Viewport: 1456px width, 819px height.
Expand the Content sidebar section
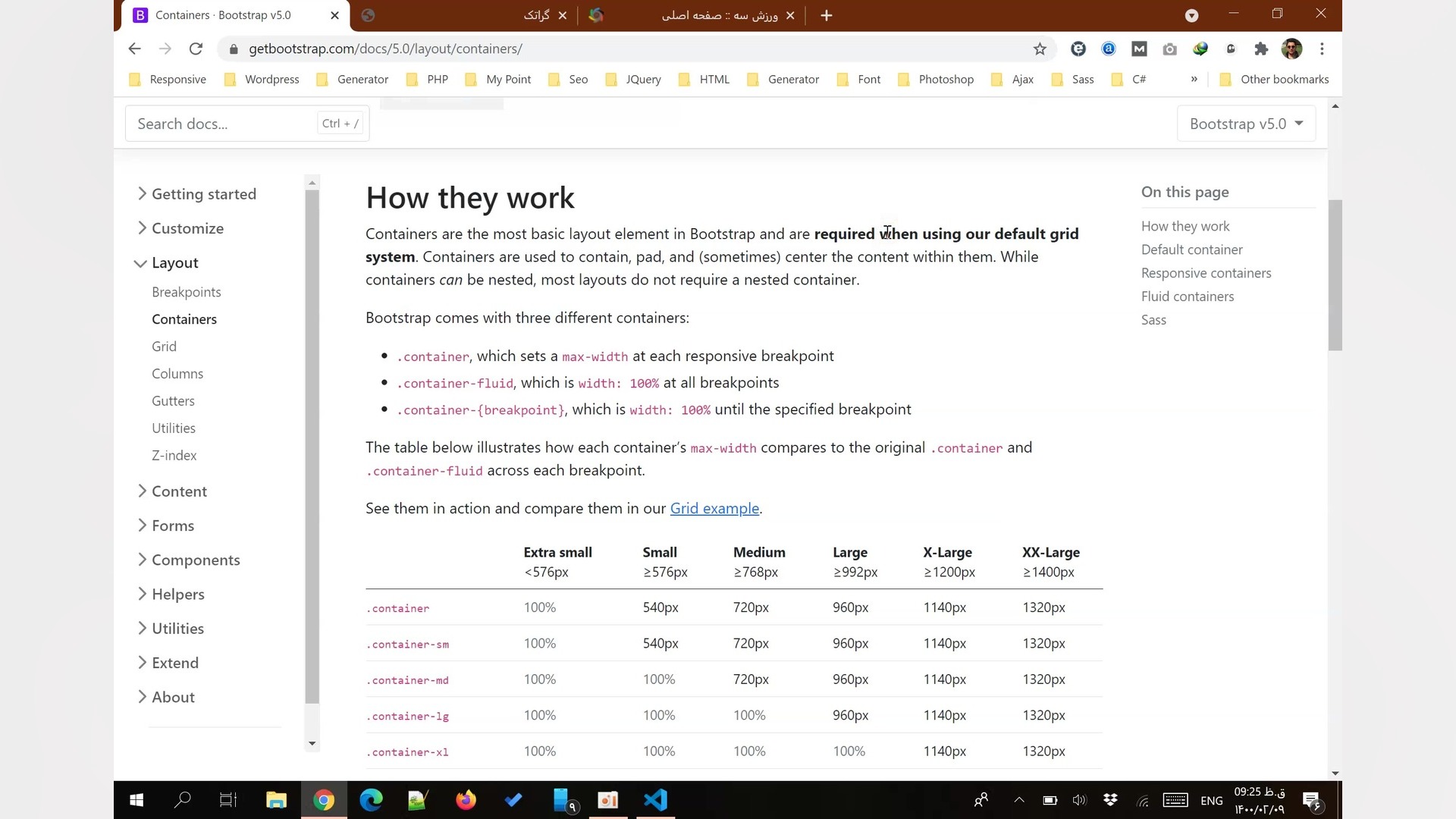click(x=172, y=491)
